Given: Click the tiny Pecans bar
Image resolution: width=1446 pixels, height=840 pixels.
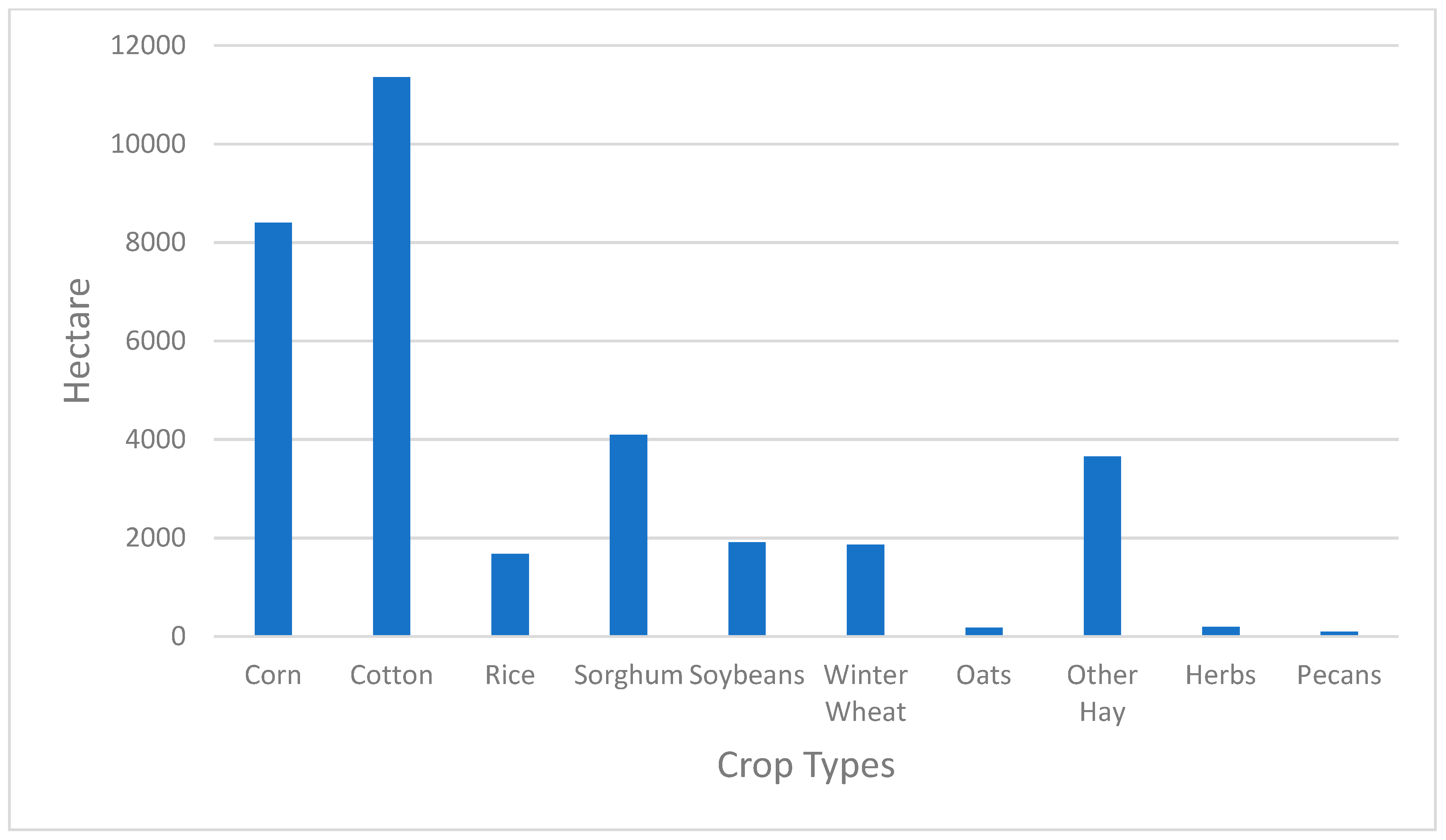Looking at the screenshot, I should coord(1339,633).
